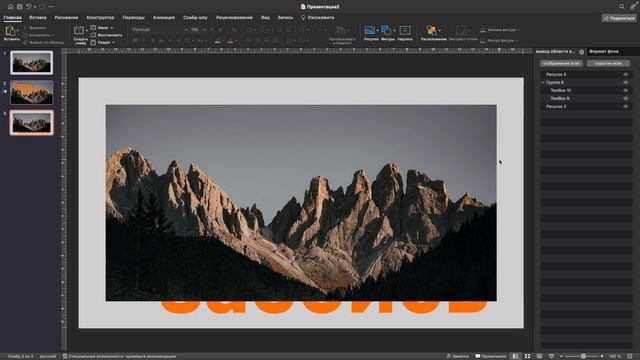Open the Заливка фигуры dropdown arrow
640x360 pixels.
click(x=518, y=30)
